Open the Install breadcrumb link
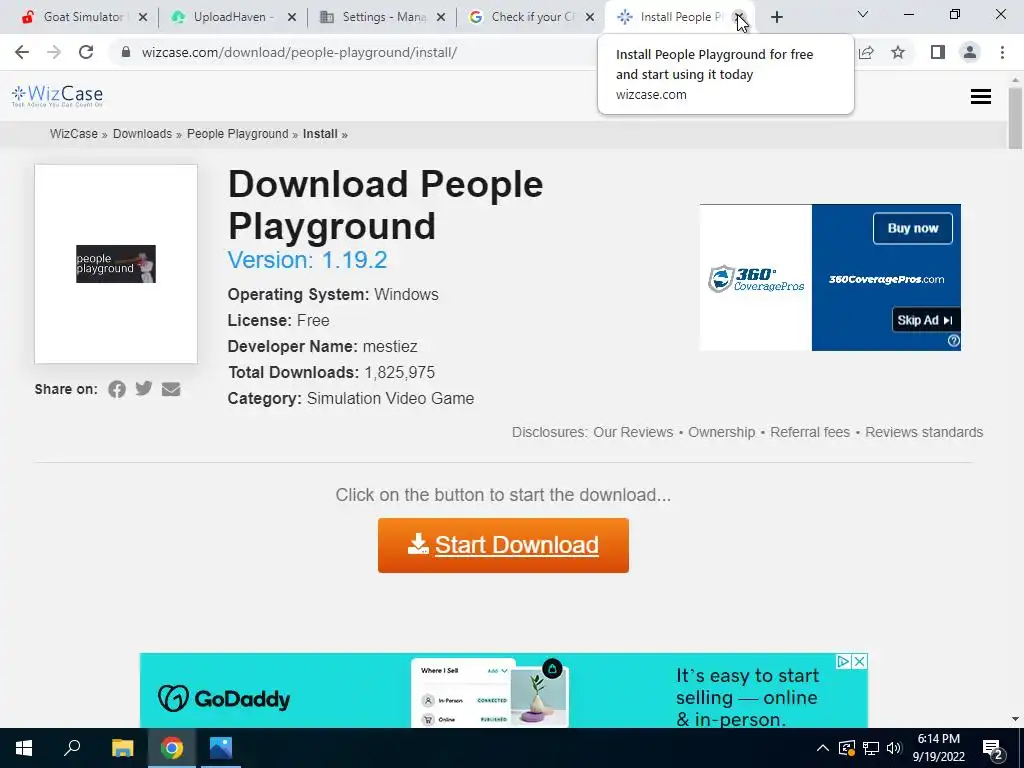This screenshot has width=1024, height=768. pos(320,134)
